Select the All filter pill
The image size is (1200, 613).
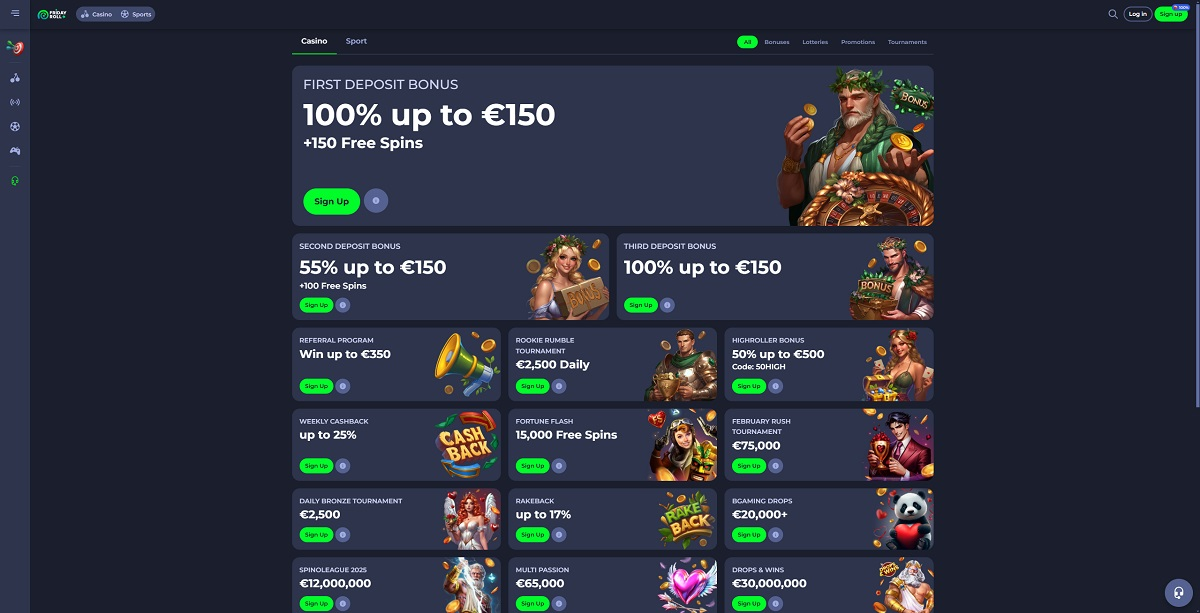pos(747,42)
